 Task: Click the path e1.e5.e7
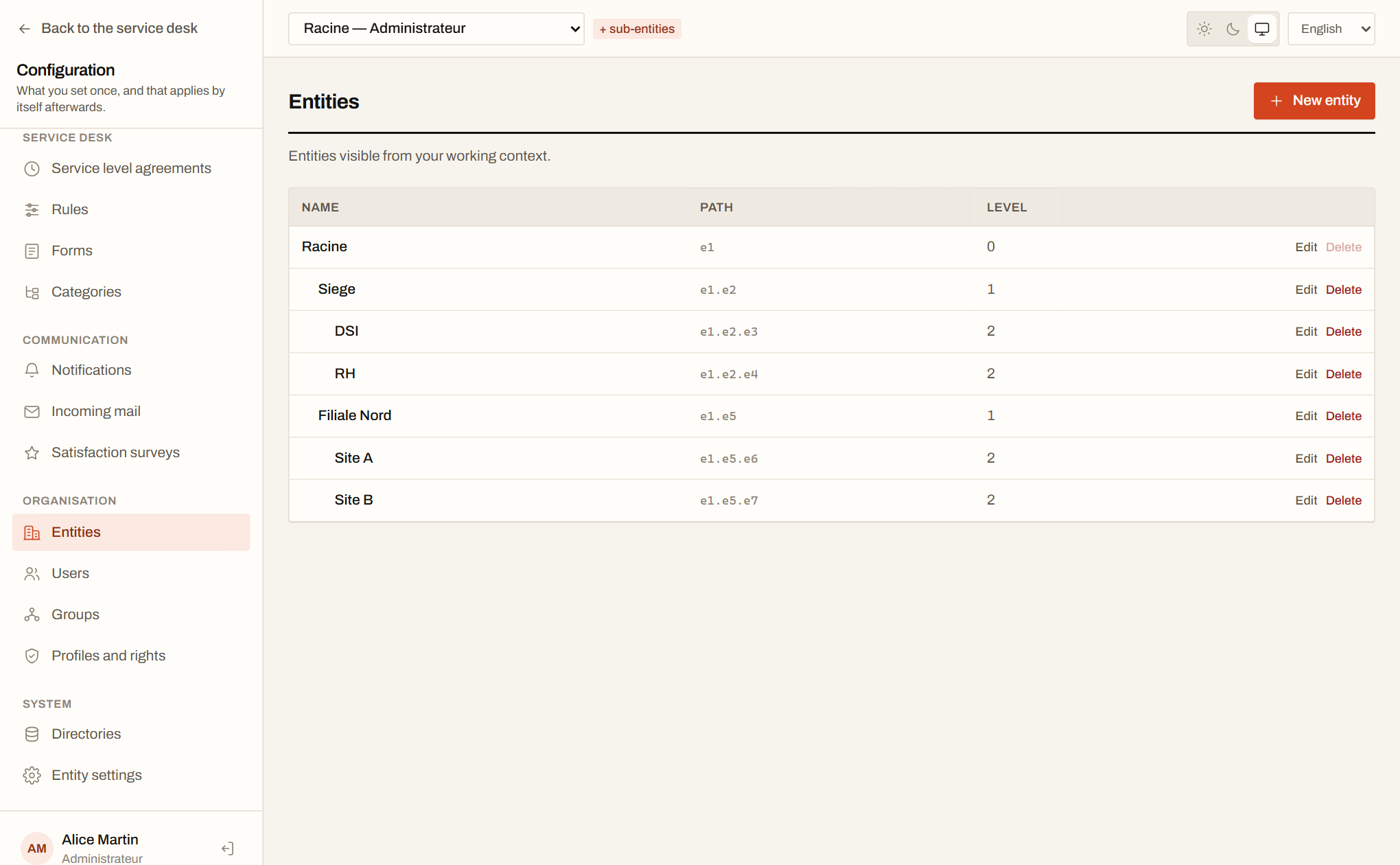(729, 501)
